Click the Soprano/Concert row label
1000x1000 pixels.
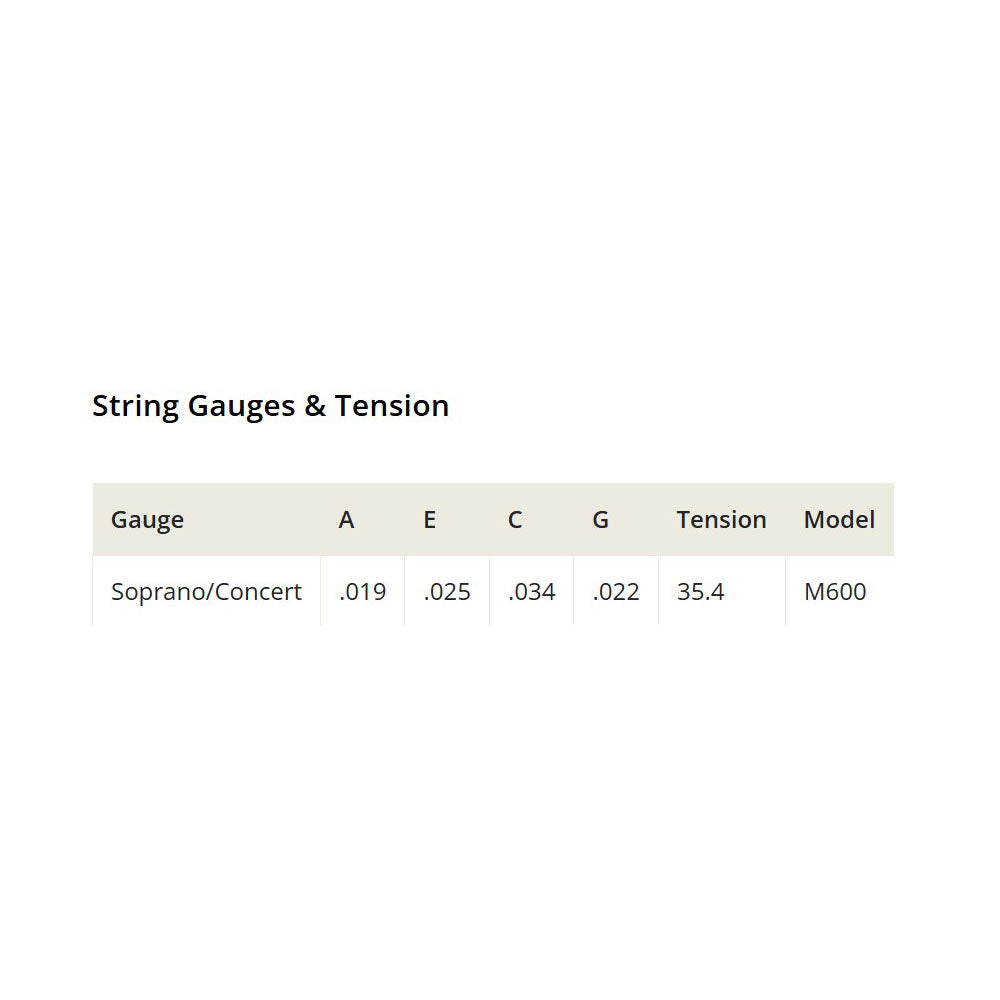[x=206, y=592]
